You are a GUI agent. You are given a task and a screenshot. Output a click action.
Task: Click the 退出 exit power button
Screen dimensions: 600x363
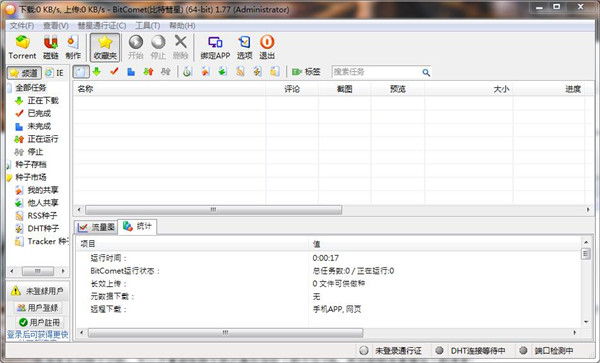pos(267,47)
